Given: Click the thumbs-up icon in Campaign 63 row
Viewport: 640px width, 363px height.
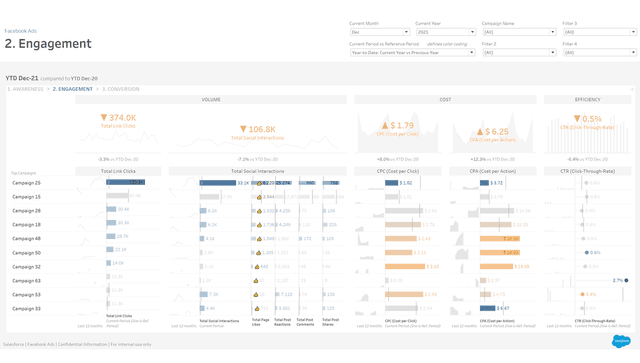Looking at the screenshot, I should pos(256,281).
